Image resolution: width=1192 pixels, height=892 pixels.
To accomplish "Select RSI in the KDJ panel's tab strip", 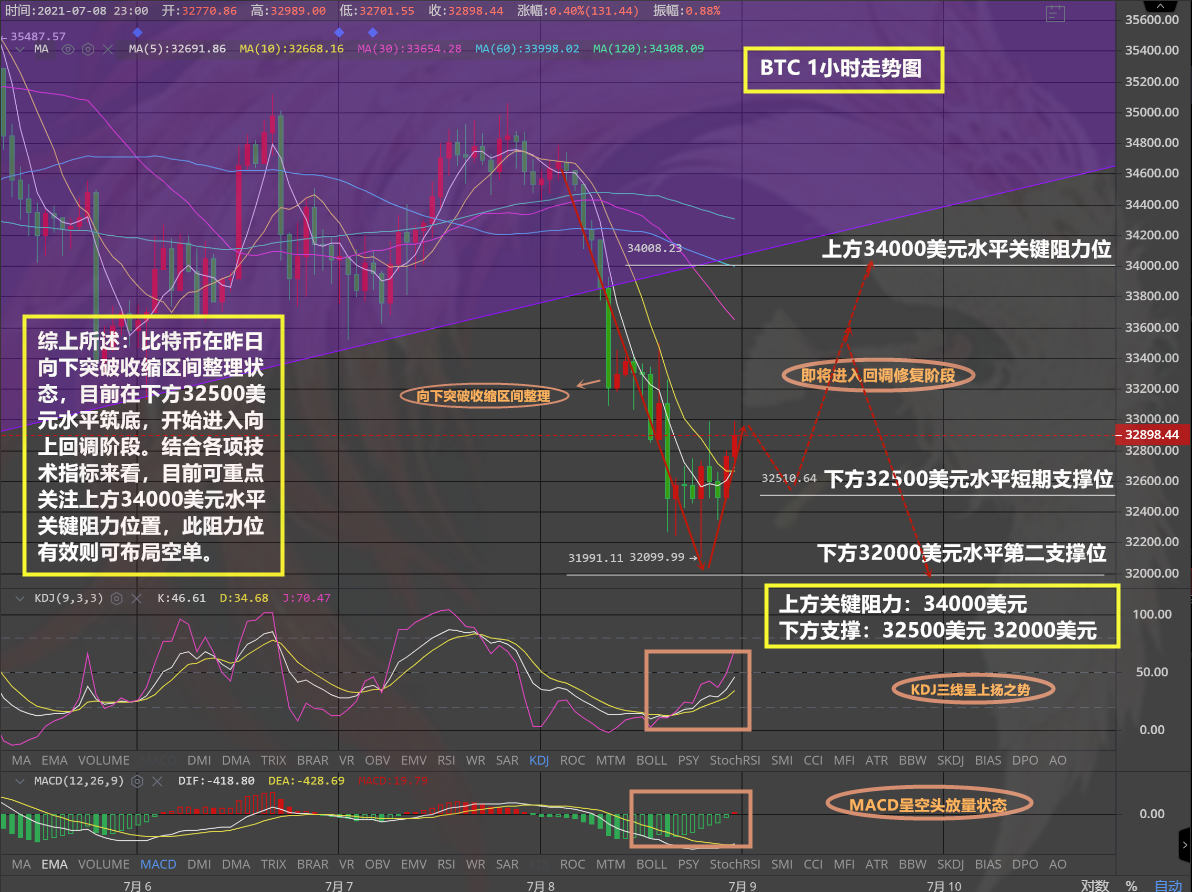I will [446, 760].
